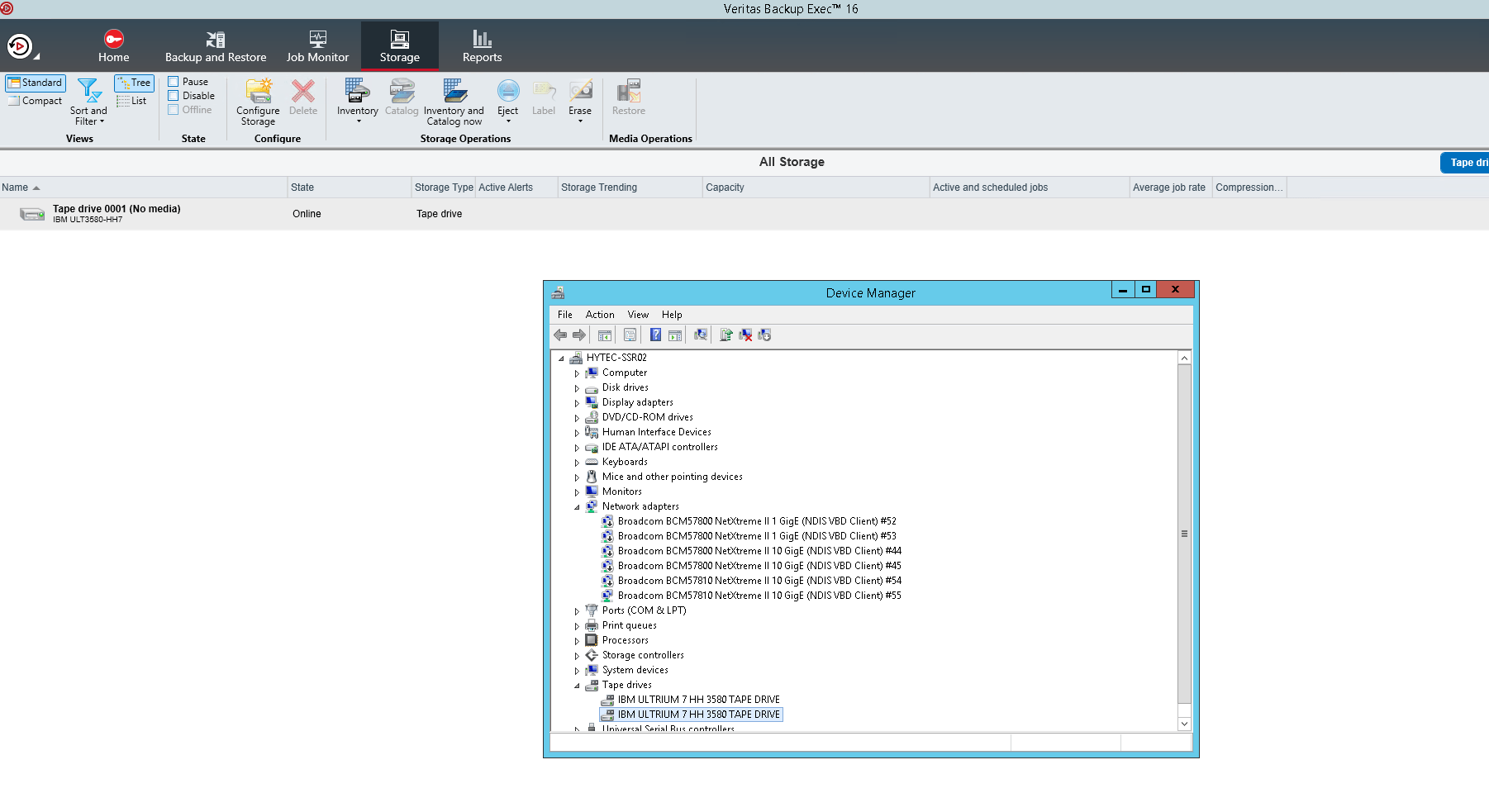This screenshot has width=1489, height=812.
Task: Open the Erase dropdown arrow
Action: [581, 121]
